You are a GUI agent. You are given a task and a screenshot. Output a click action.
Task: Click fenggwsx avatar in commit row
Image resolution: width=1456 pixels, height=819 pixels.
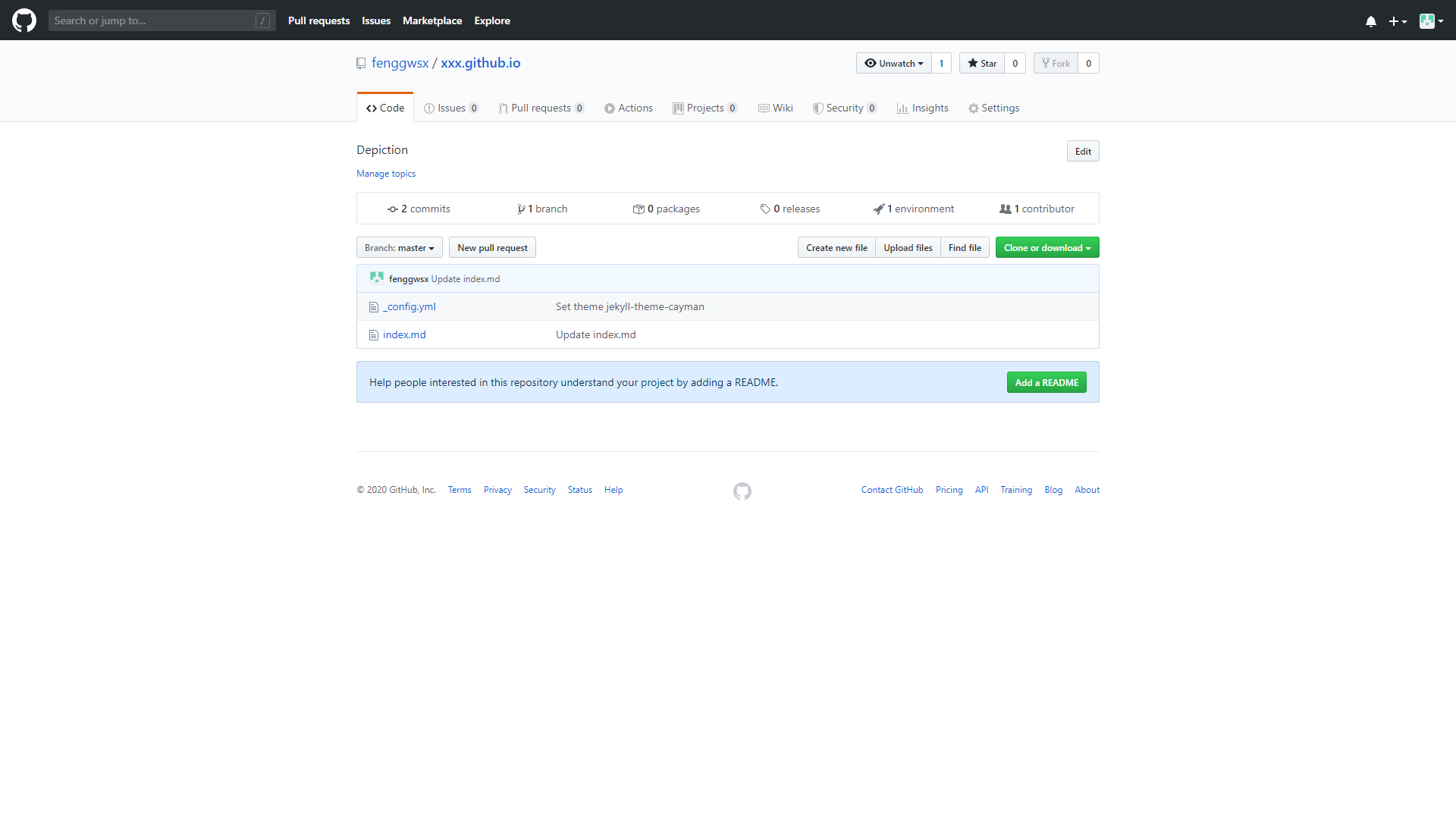coord(376,278)
